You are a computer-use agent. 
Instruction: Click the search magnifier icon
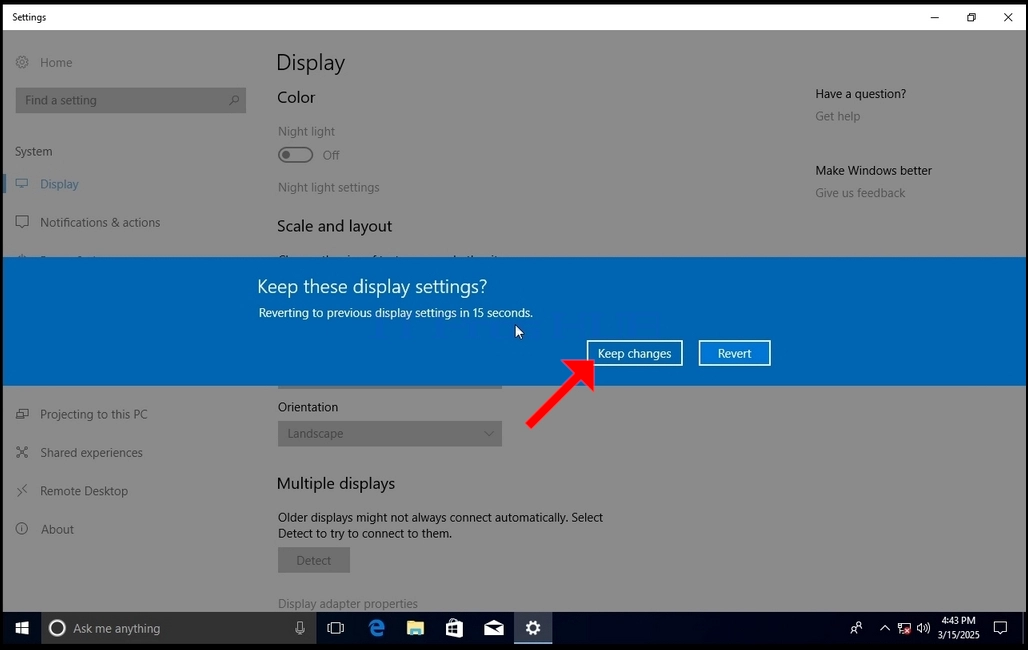(234, 100)
